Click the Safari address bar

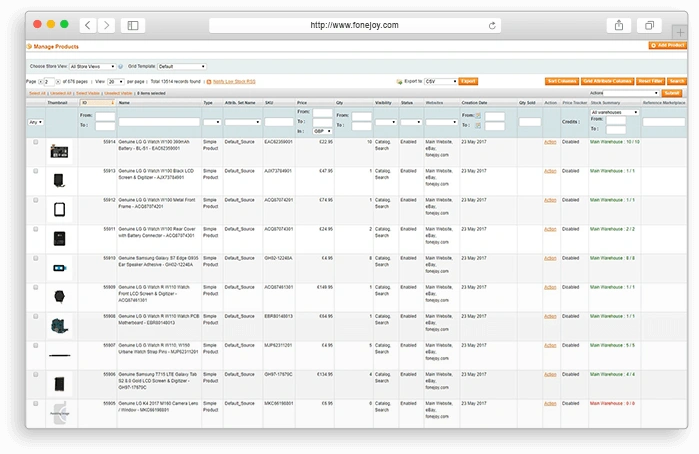tap(354, 25)
